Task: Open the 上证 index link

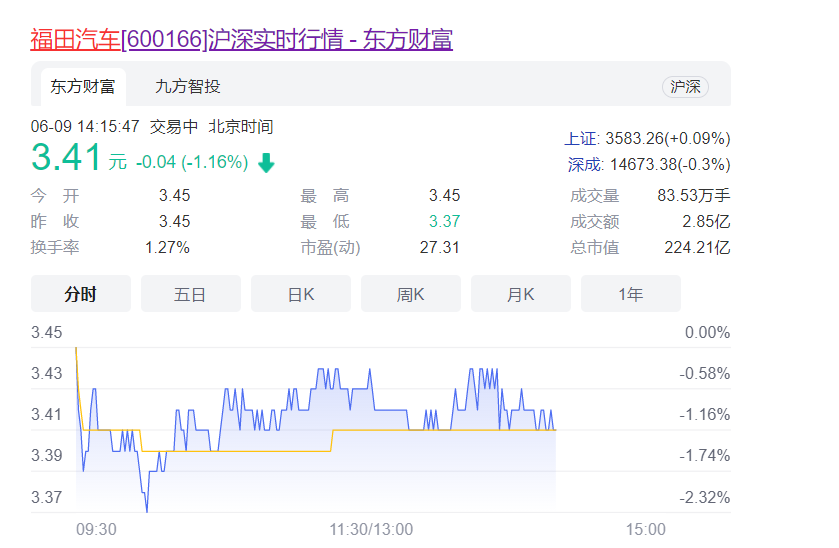Action: click(581, 139)
